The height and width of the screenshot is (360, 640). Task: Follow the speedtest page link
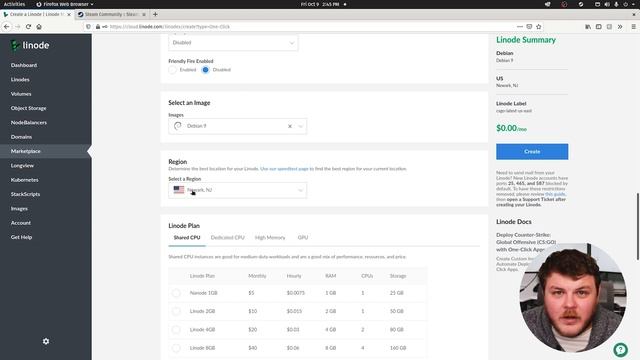(284, 169)
